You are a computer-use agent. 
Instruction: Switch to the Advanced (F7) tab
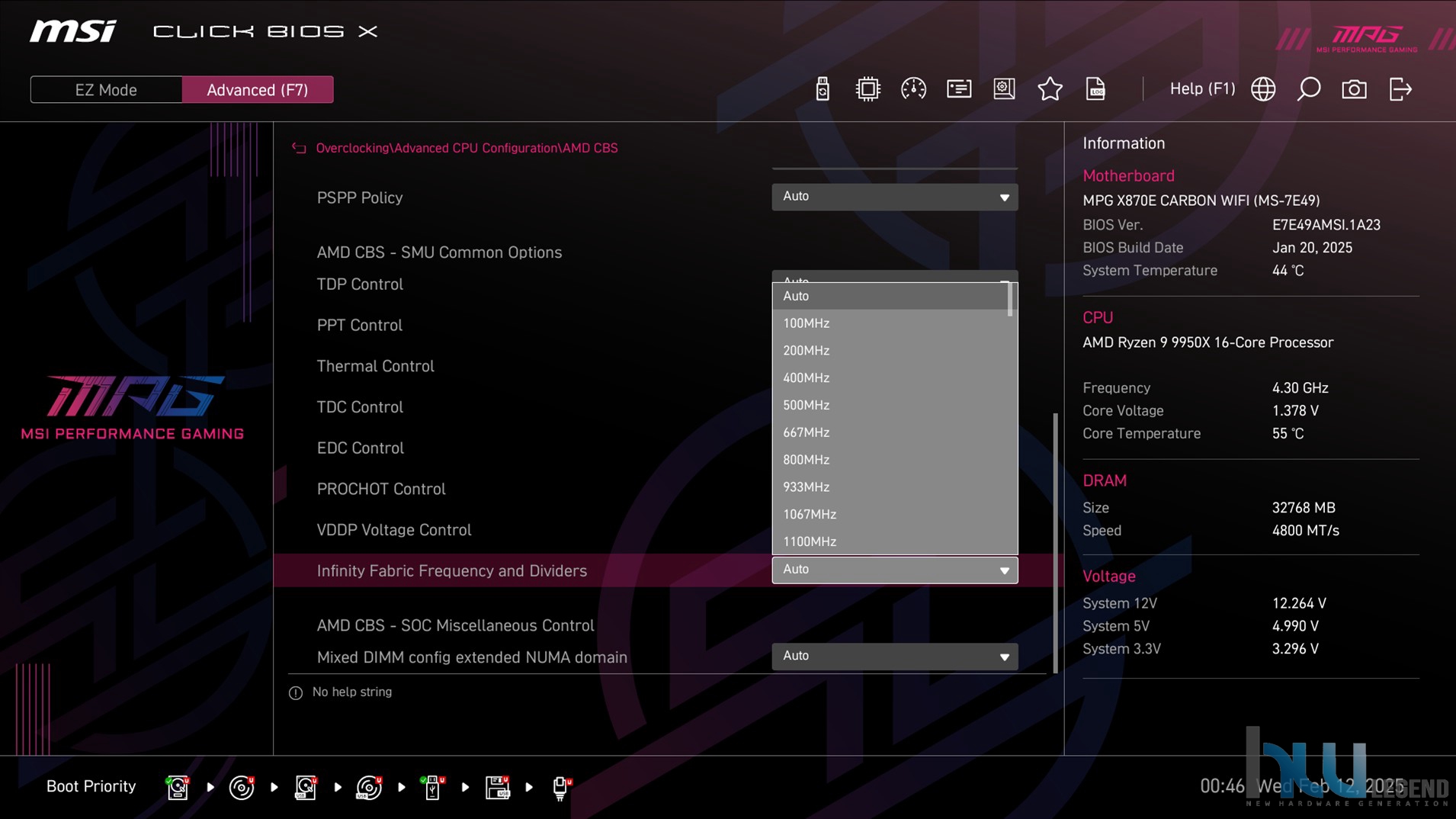(x=258, y=90)
